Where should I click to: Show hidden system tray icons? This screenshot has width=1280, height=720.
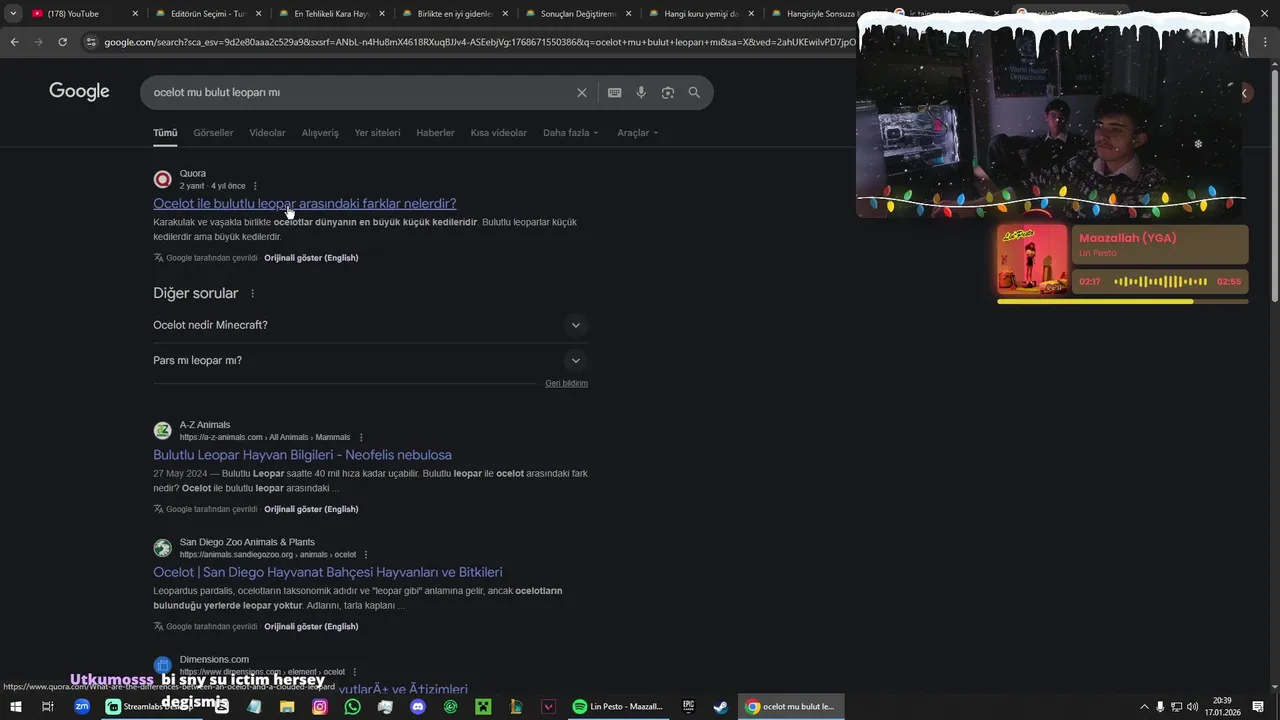tap(1144, 707)
